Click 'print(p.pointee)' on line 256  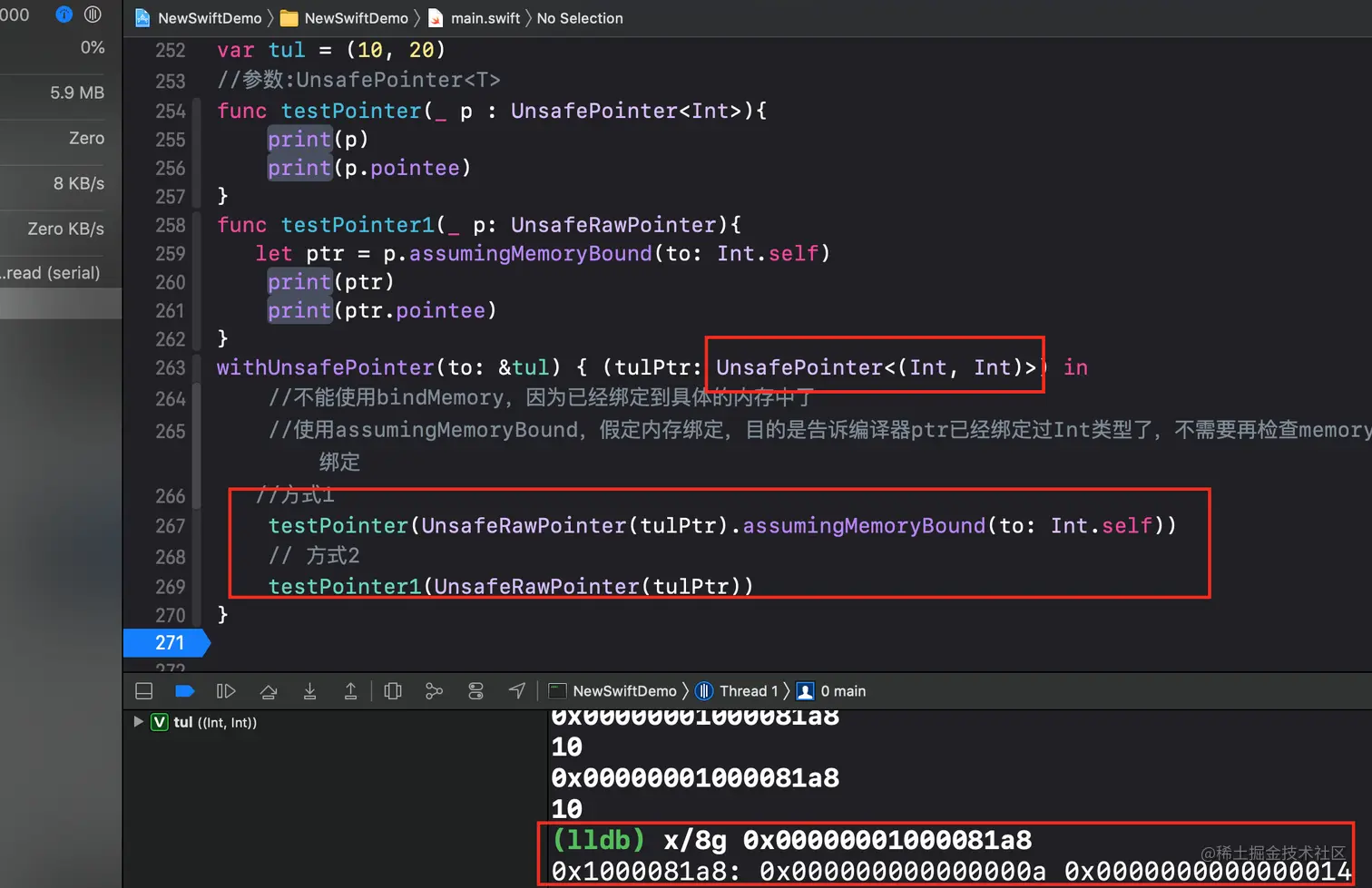coord(369,168)
